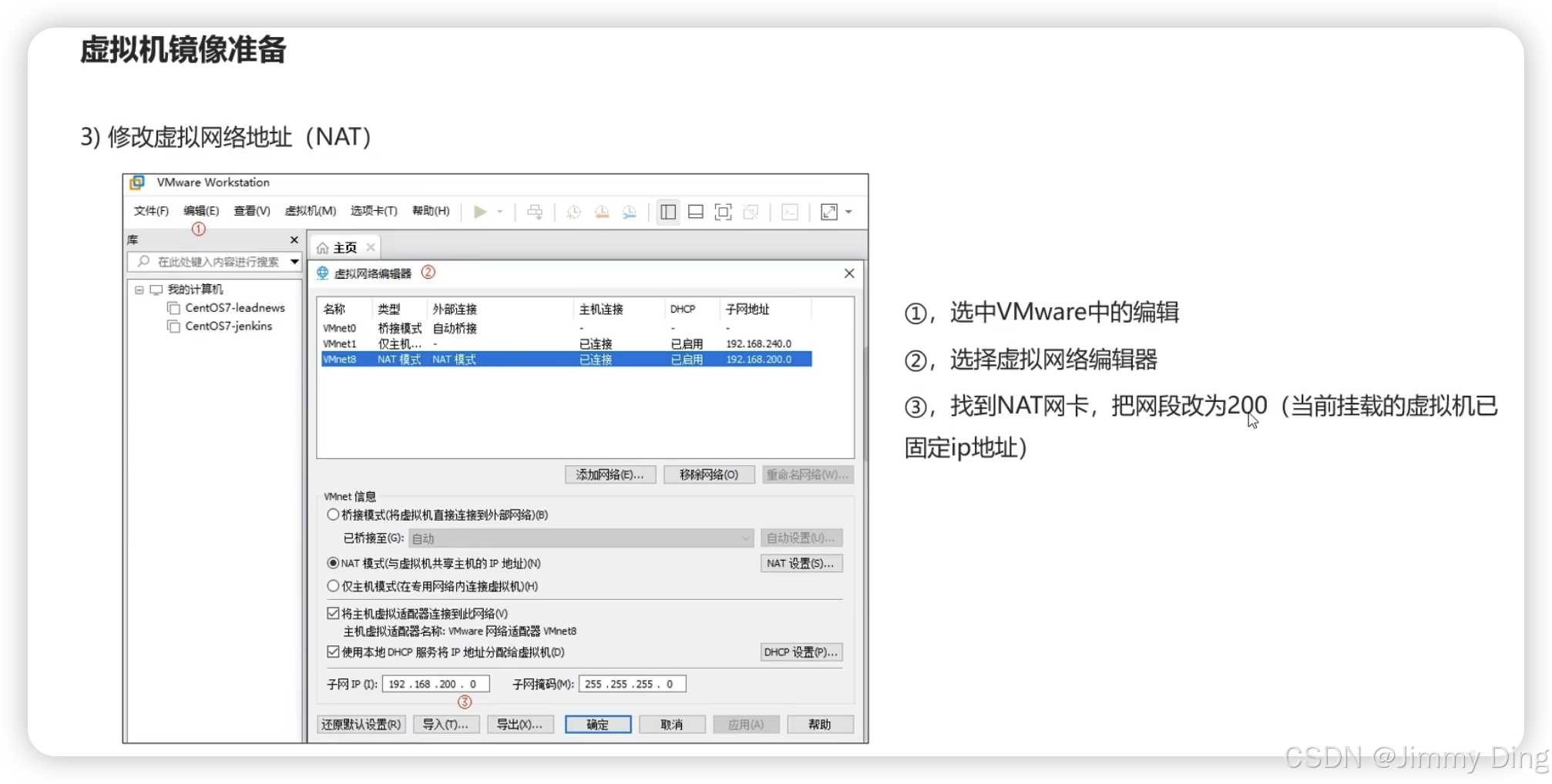Select the VMnet8 NAT network row
The height and width of the screenshot is (784, 1552).
566,360
